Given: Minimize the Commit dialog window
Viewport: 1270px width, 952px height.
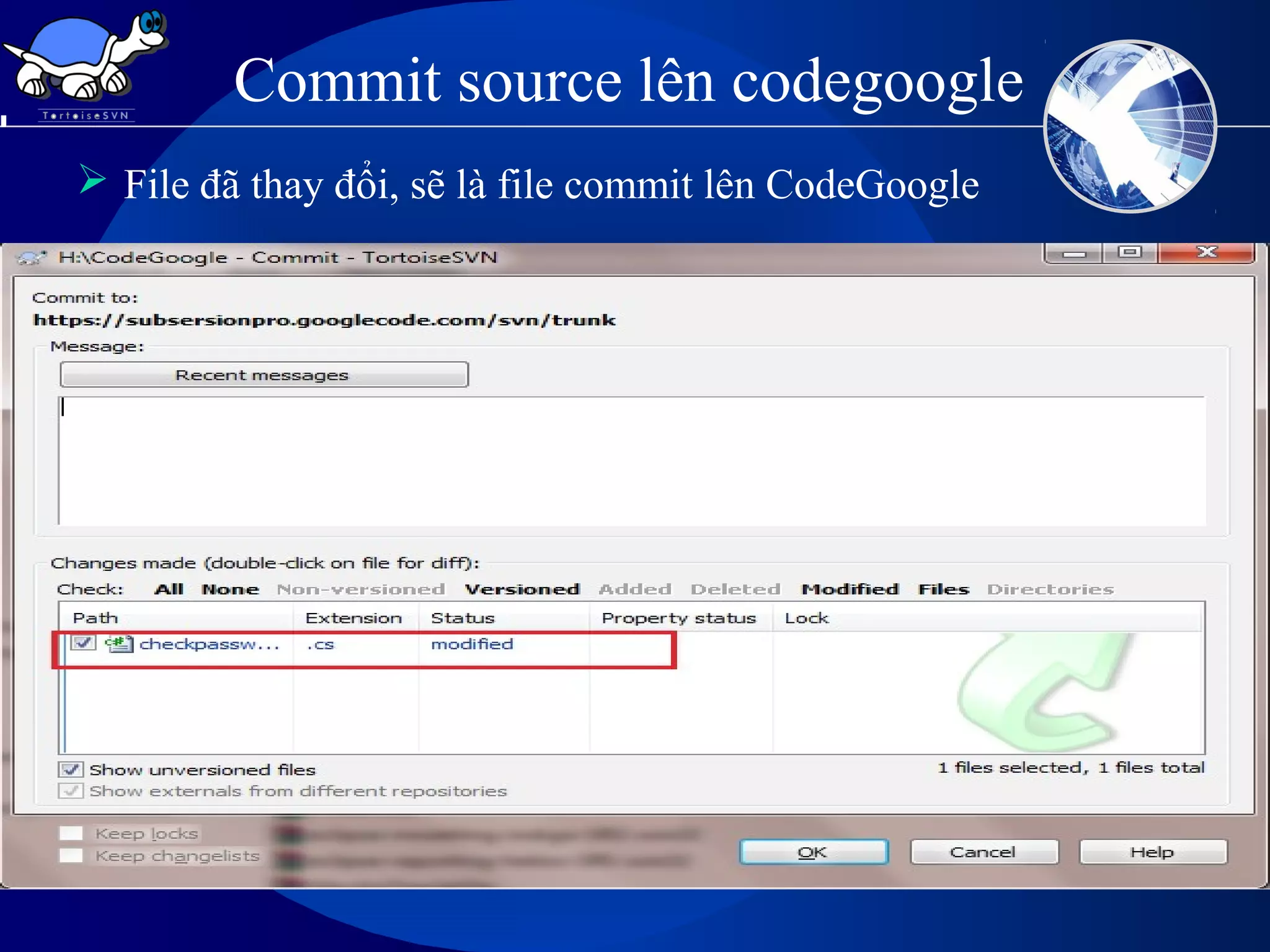Looking at the screenshot, I should click(x=1074, y=253).
